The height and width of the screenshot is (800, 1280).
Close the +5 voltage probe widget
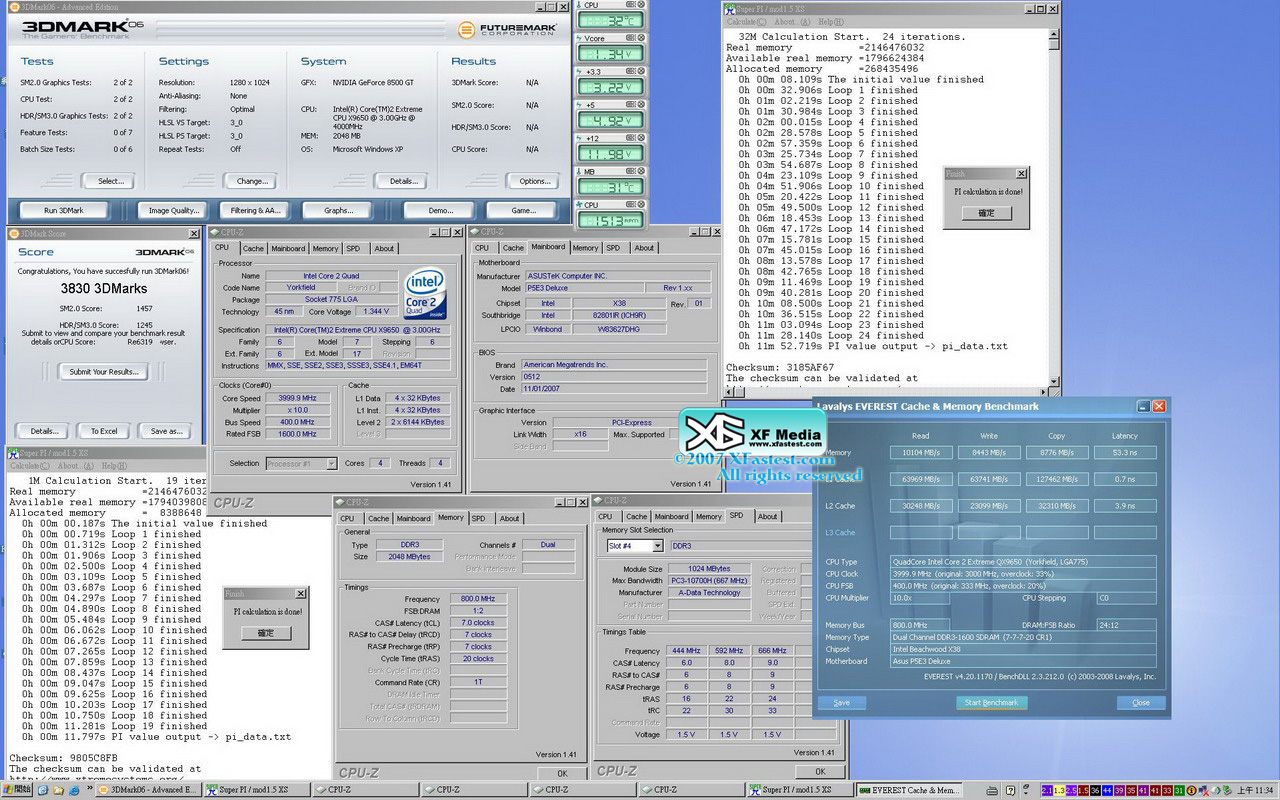click(x=641, y=104)
